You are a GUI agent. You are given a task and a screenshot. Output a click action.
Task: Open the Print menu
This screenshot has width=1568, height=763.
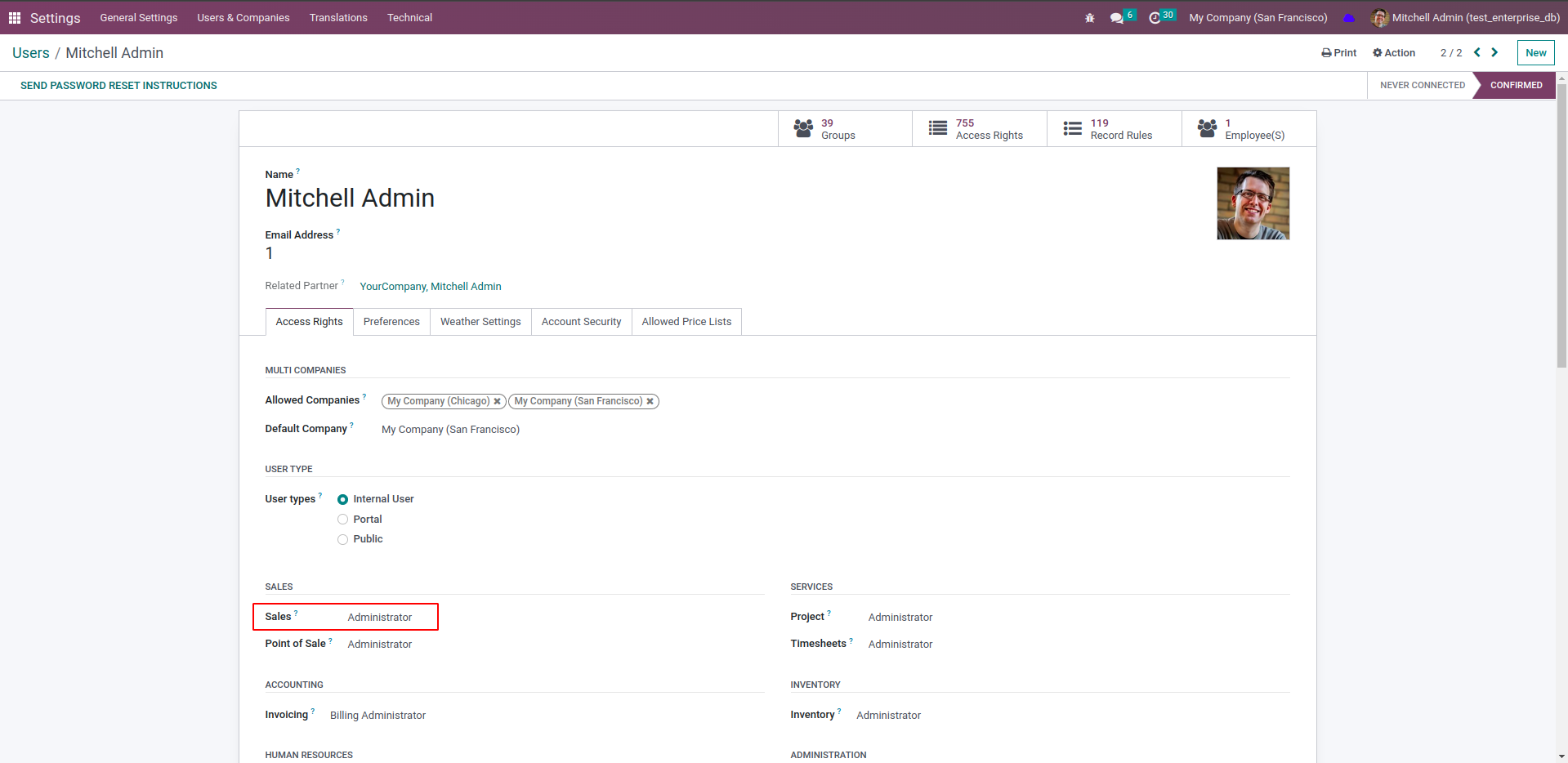(x=1338, y=53)
